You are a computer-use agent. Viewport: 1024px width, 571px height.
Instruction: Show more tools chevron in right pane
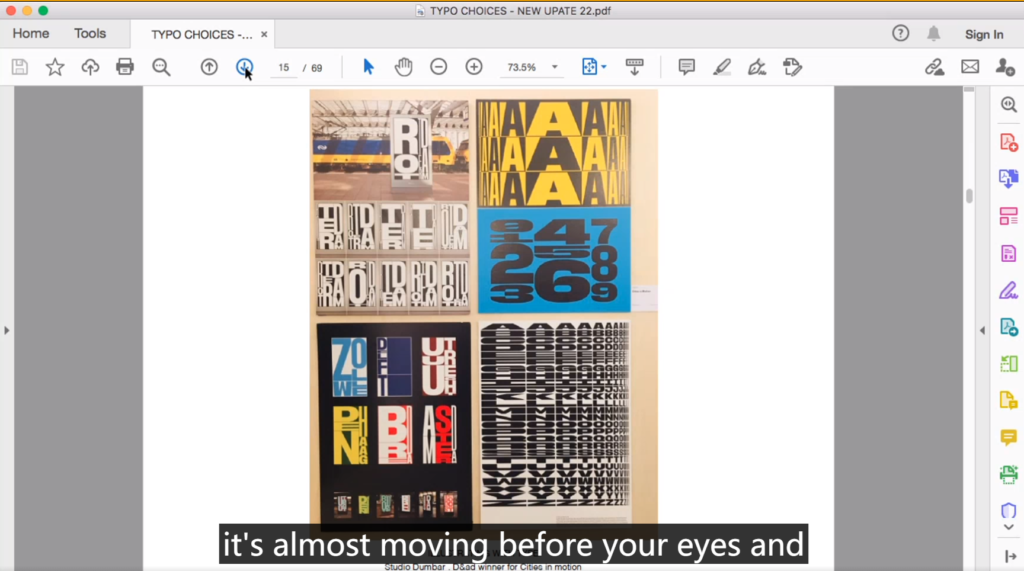pyautogui.click(x=1008, y=527)
